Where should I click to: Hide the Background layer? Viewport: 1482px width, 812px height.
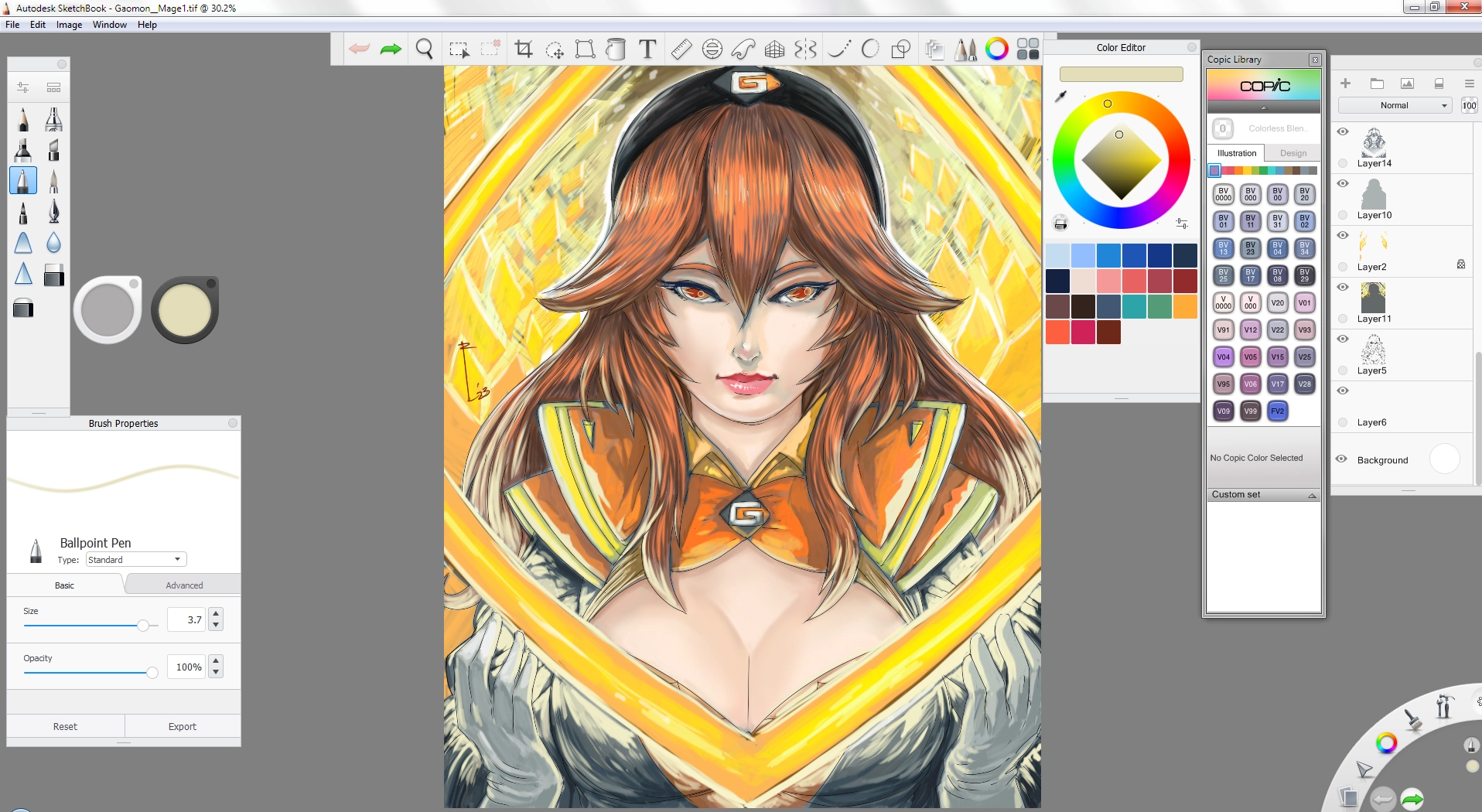(1341, 459)
